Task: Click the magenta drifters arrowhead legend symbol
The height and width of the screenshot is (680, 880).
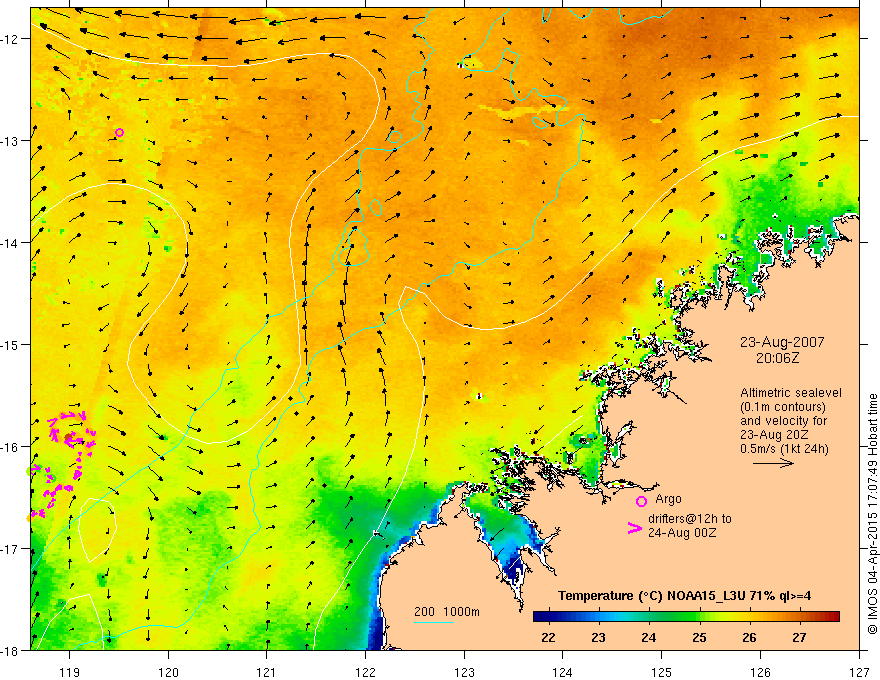Action: [x=634, y=528]
